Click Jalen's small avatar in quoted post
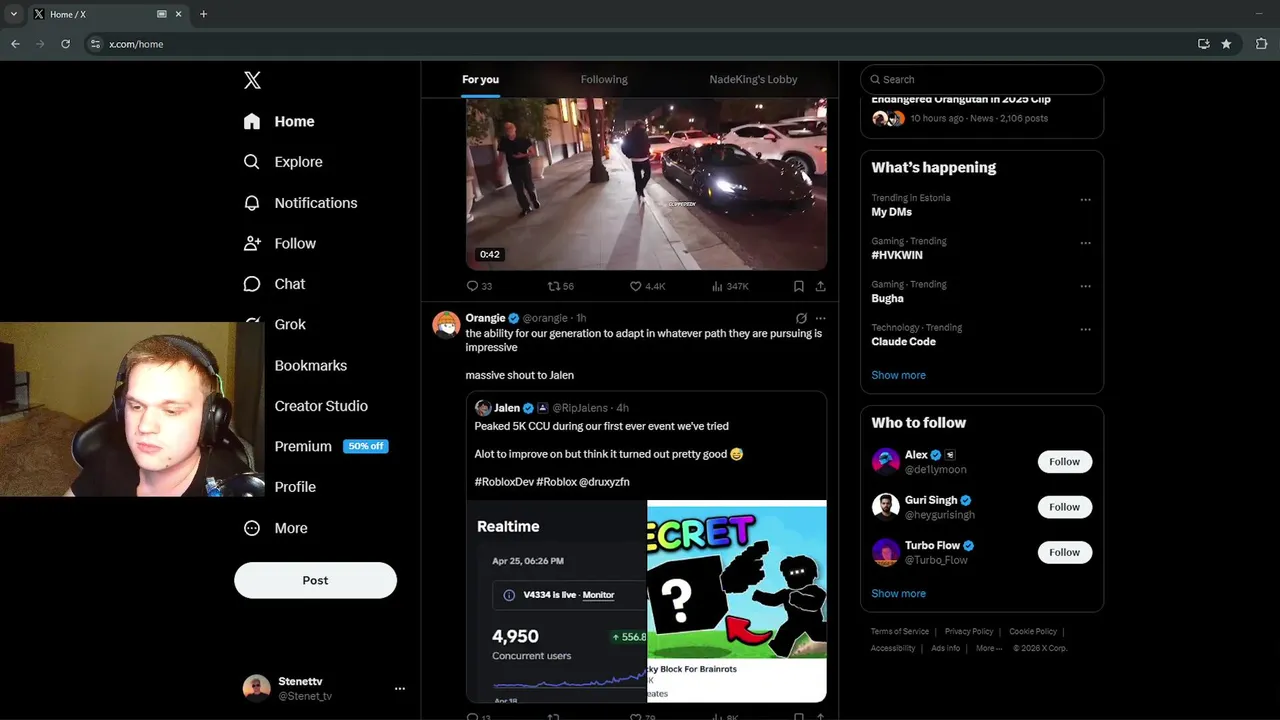This screenshot has width=1280, height=720. [483, 408]
